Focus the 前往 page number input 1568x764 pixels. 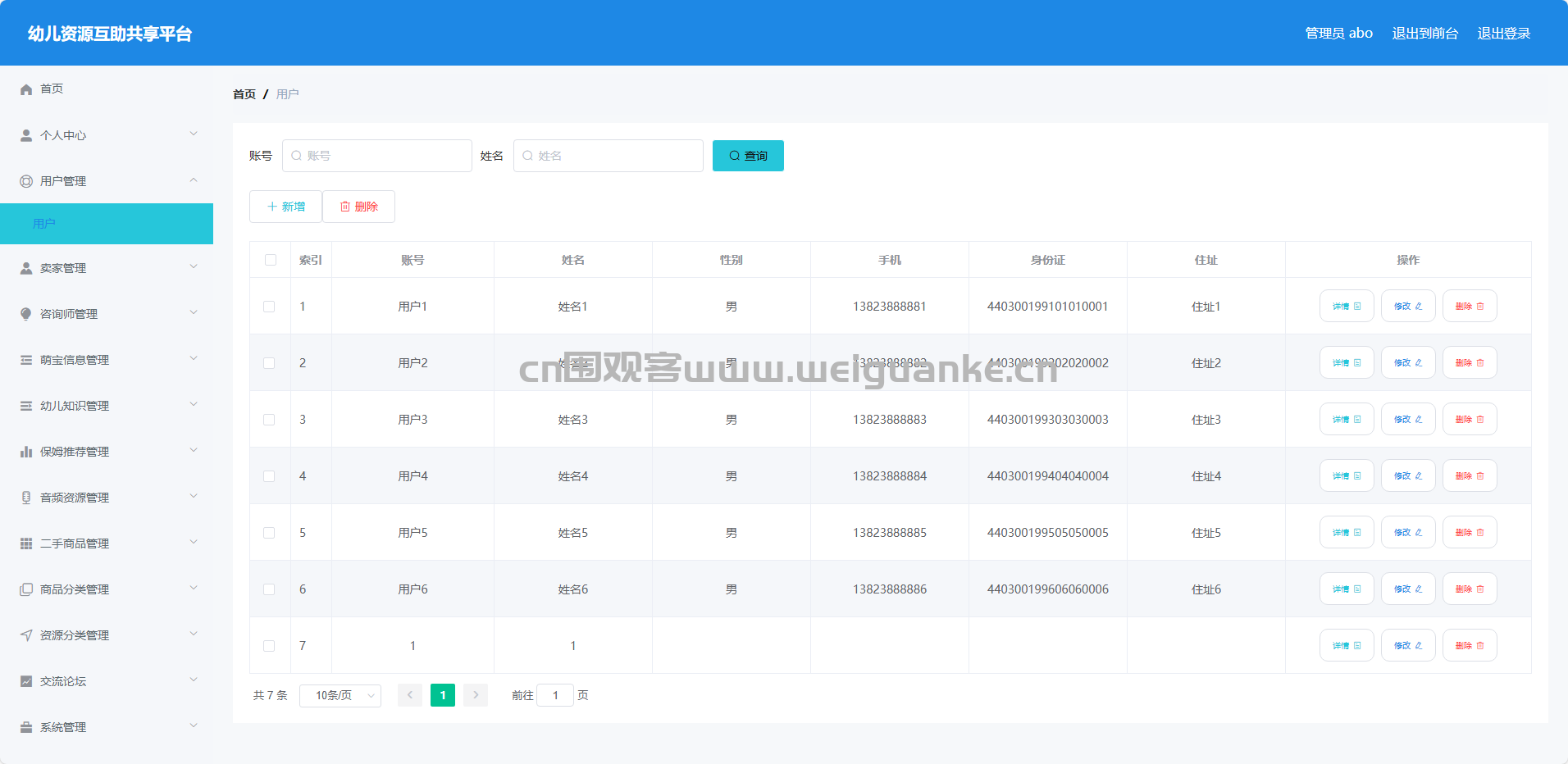point(555,695)
